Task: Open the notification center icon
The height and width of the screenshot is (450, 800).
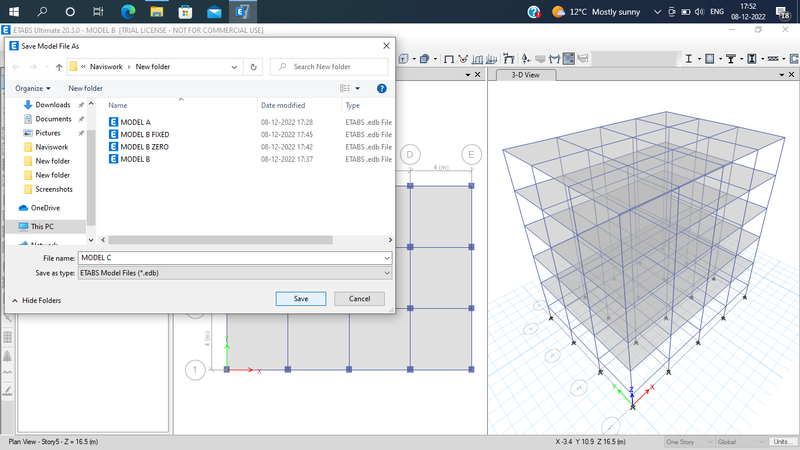Action: tap(782, 12)
